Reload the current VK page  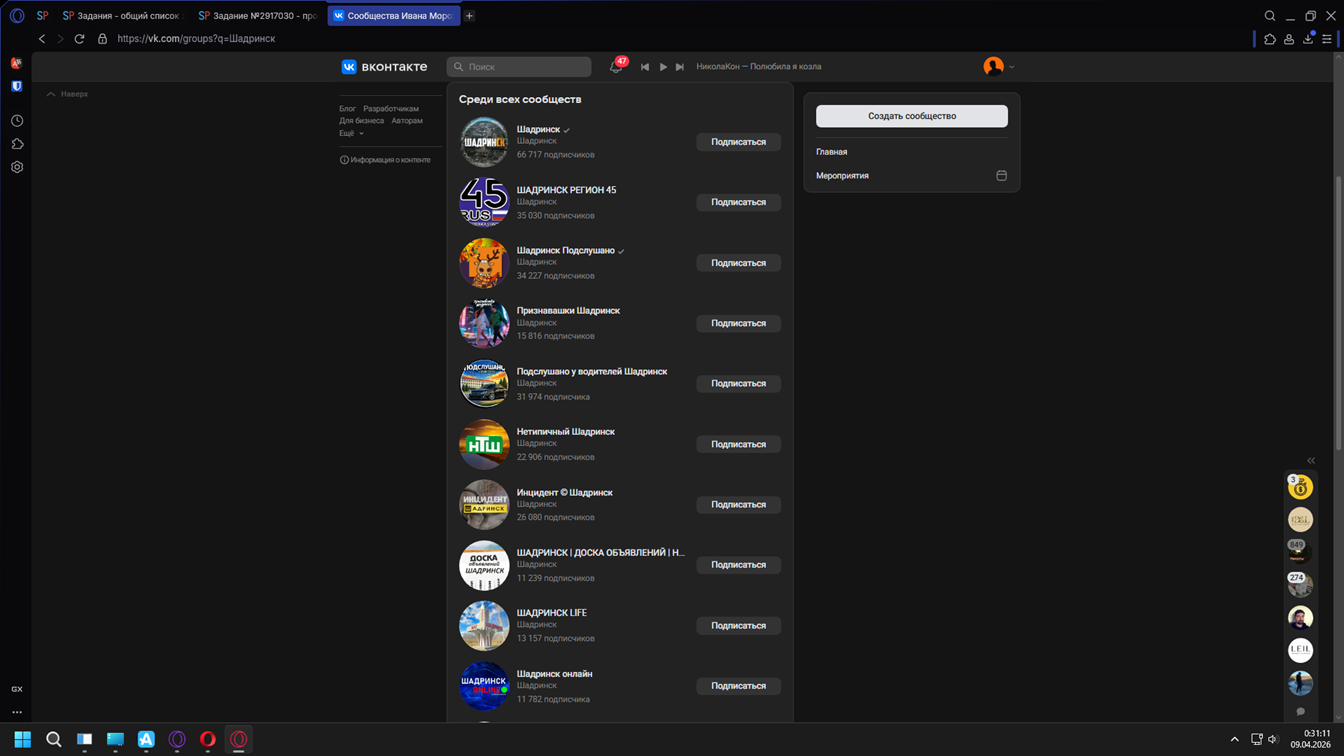point(79,39)
